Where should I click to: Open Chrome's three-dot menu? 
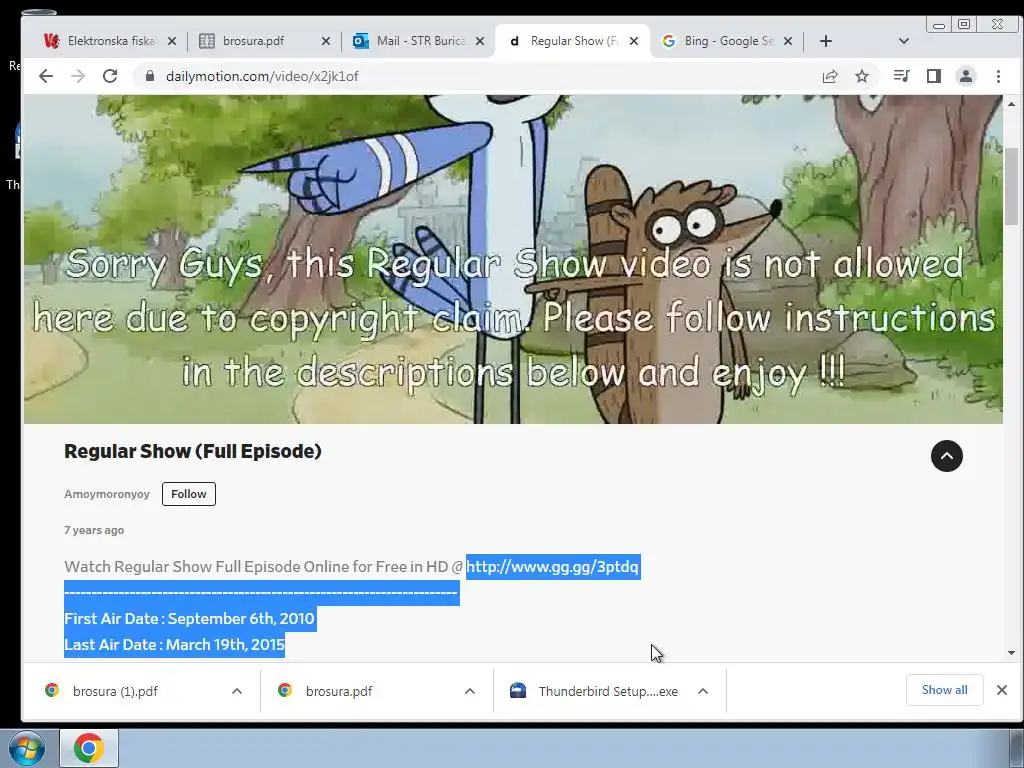point(998,76)
